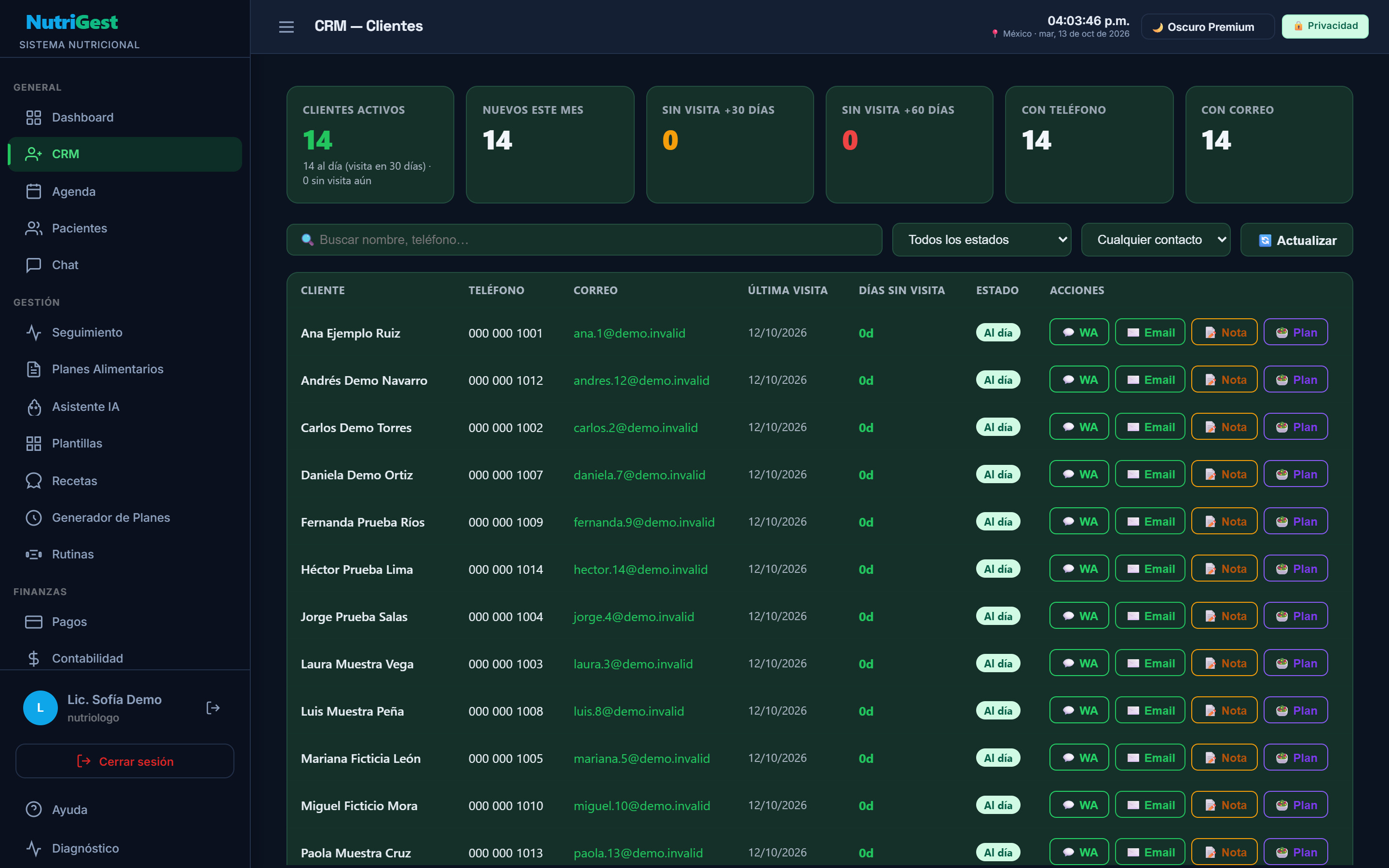Click the Generador de Planes clock icon
Screen dimensions: 1389x868
click(34, 517)
